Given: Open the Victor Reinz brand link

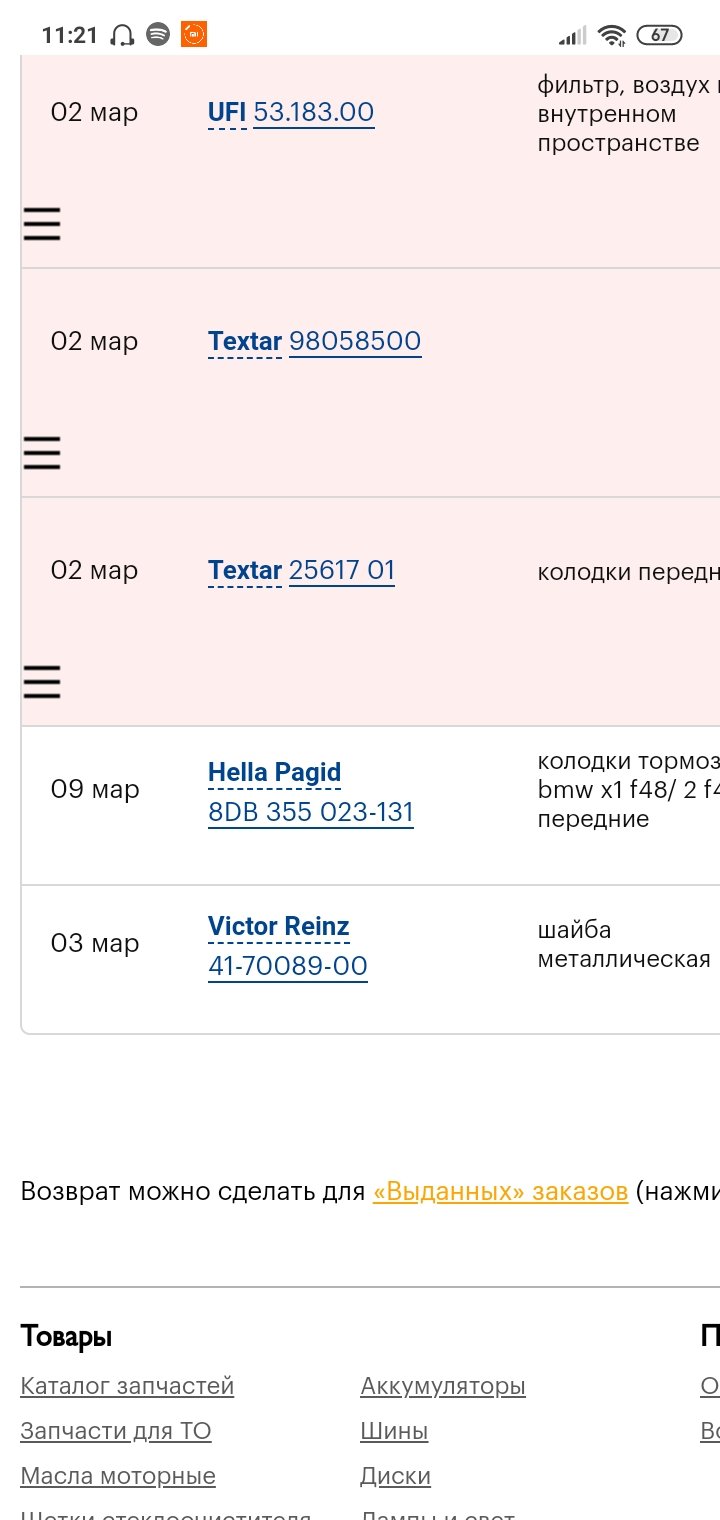Looking at the screenshot, I should pyautogui.click(x=279, y=926).
